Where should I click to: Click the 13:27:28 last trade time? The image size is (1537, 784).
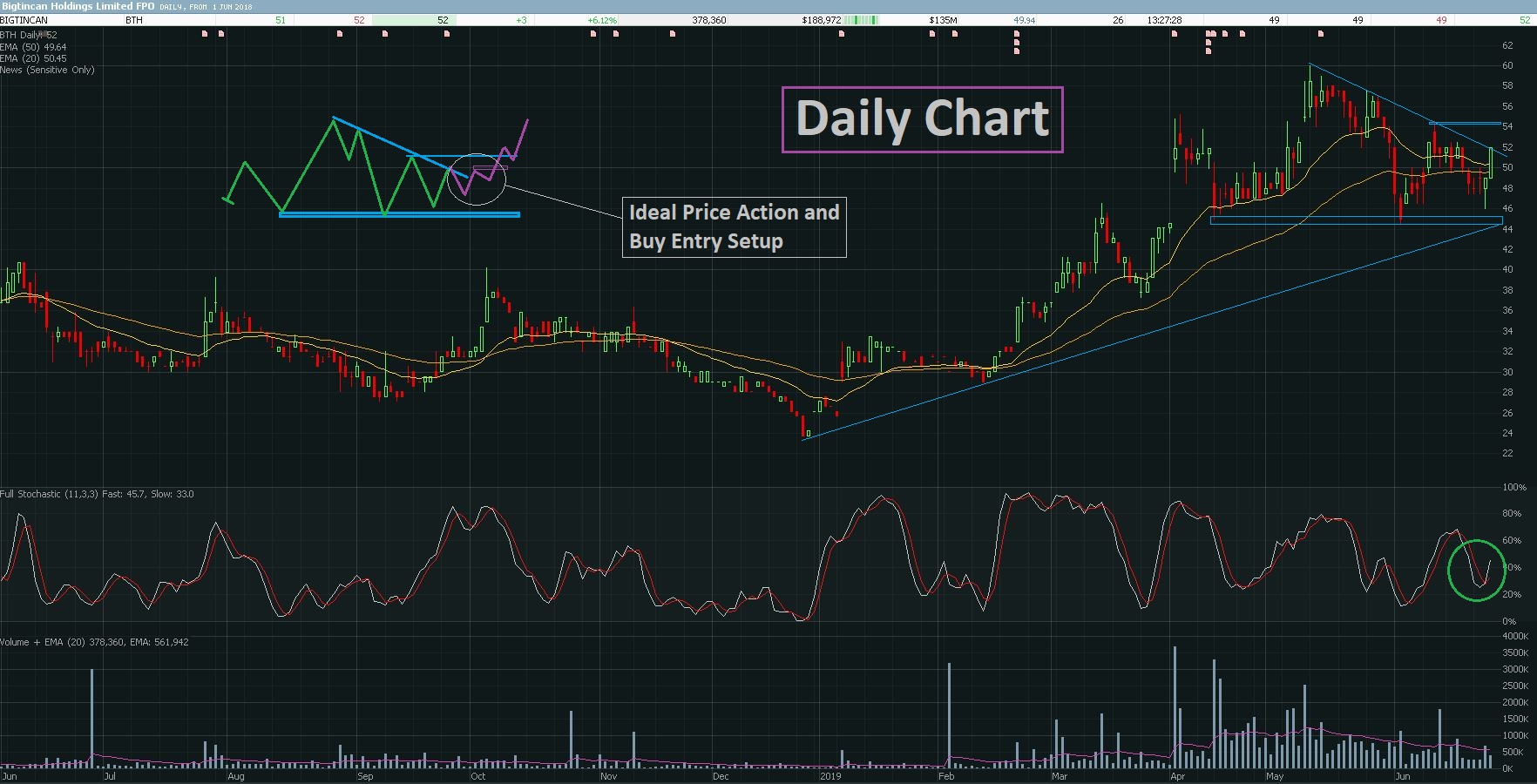(x=1165, y=20)
